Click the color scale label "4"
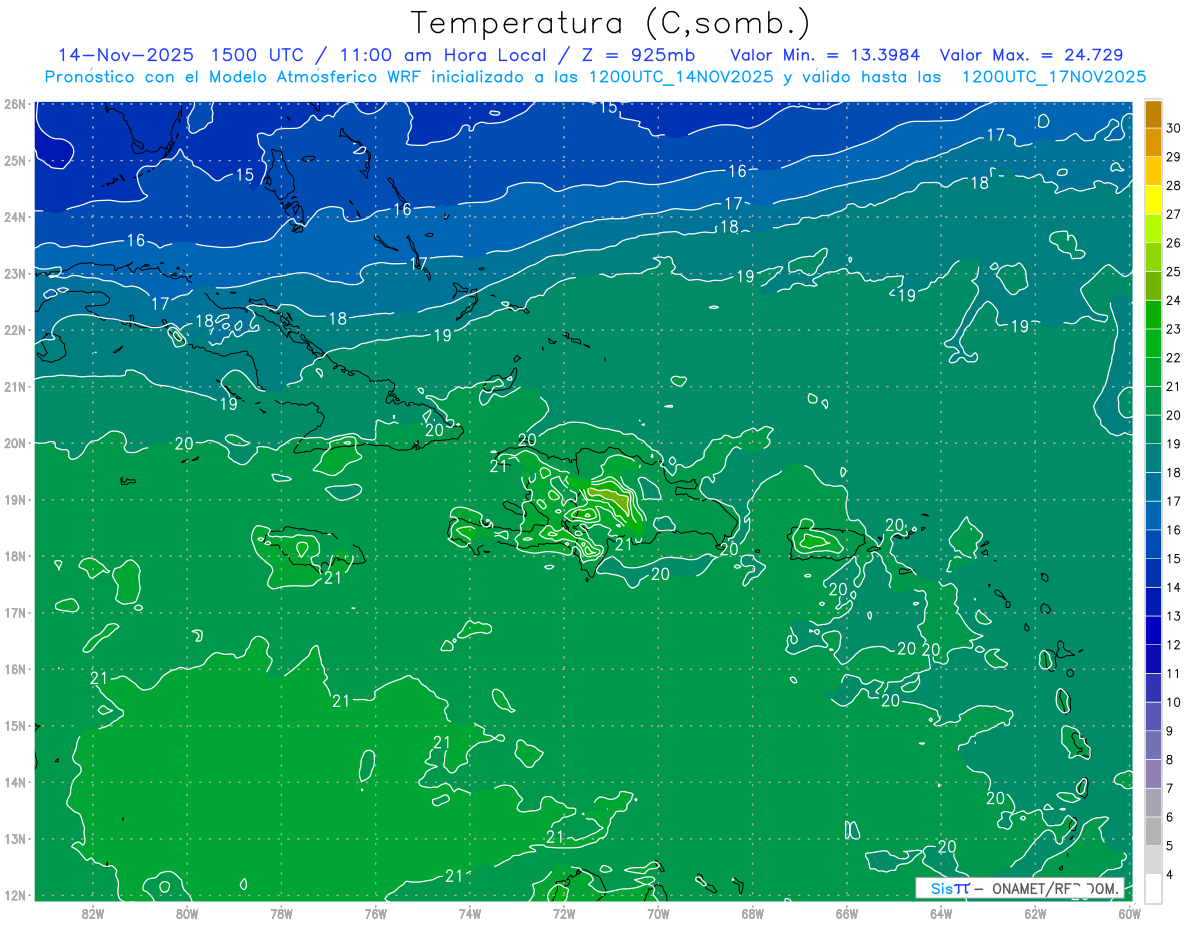Screen dimensions: 1200x927 click(x=1169, y=875)
